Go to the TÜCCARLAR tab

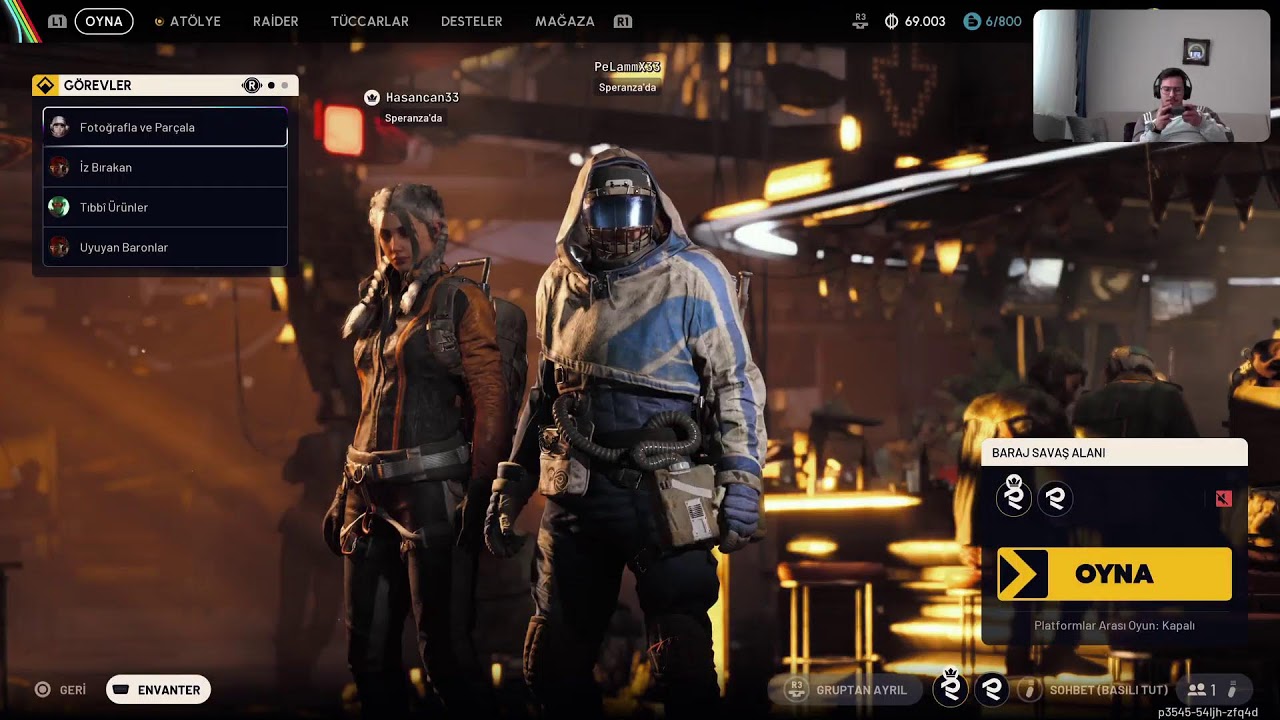(370, 21)
